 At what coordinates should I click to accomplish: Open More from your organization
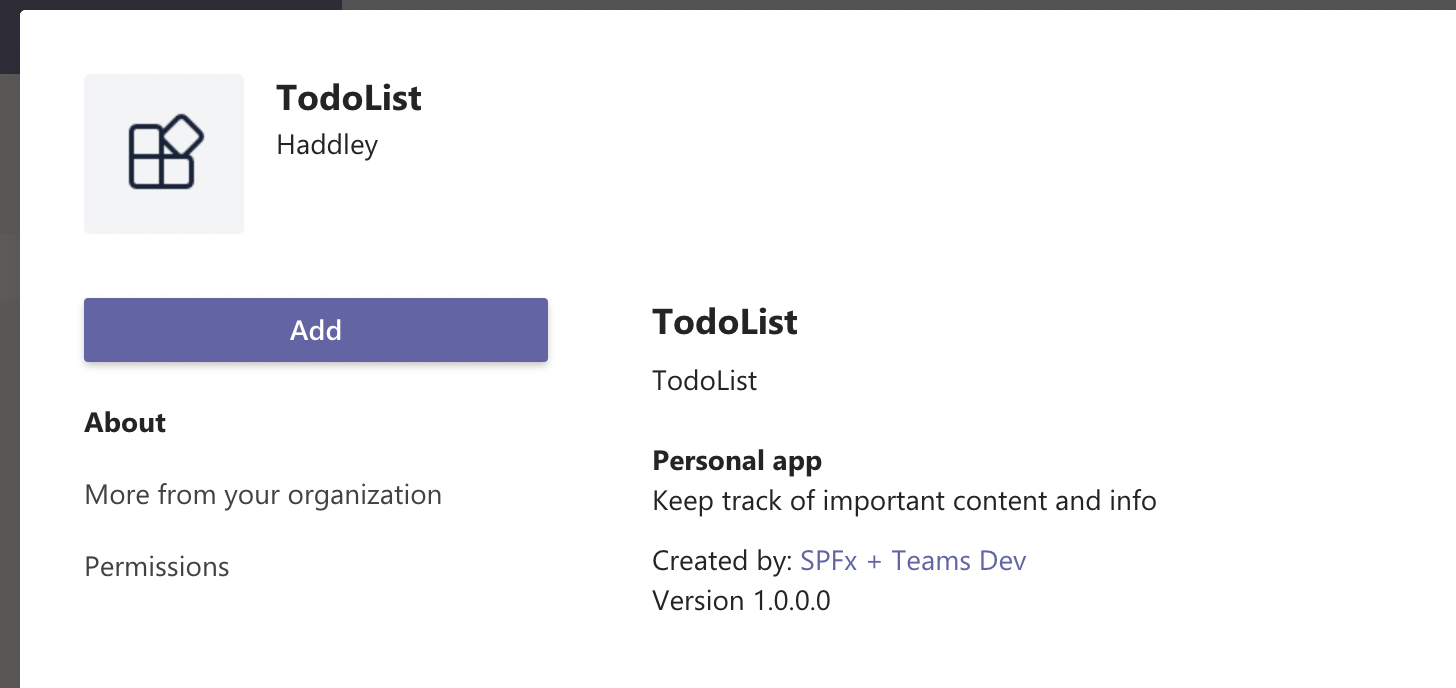coord(263,495)
